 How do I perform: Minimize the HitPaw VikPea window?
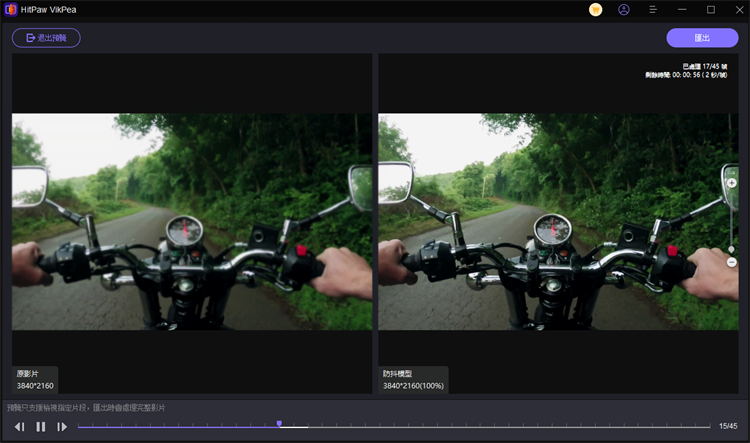click(x=683, y=10)
